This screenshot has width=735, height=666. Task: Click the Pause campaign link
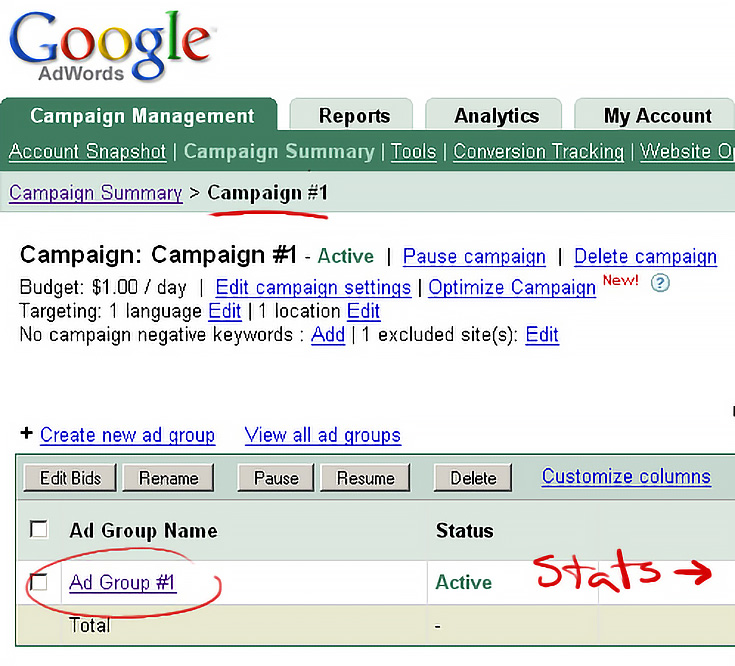tap(474, 257)
